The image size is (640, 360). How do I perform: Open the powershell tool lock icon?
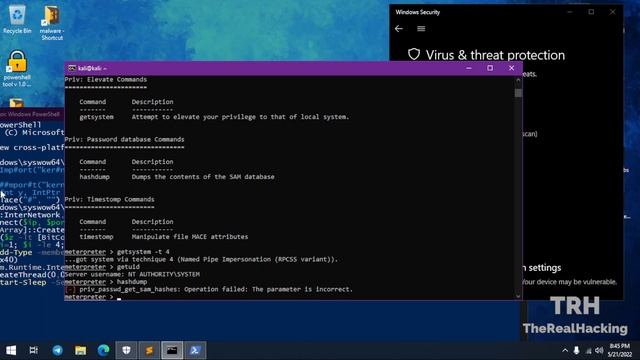[17, 69]
